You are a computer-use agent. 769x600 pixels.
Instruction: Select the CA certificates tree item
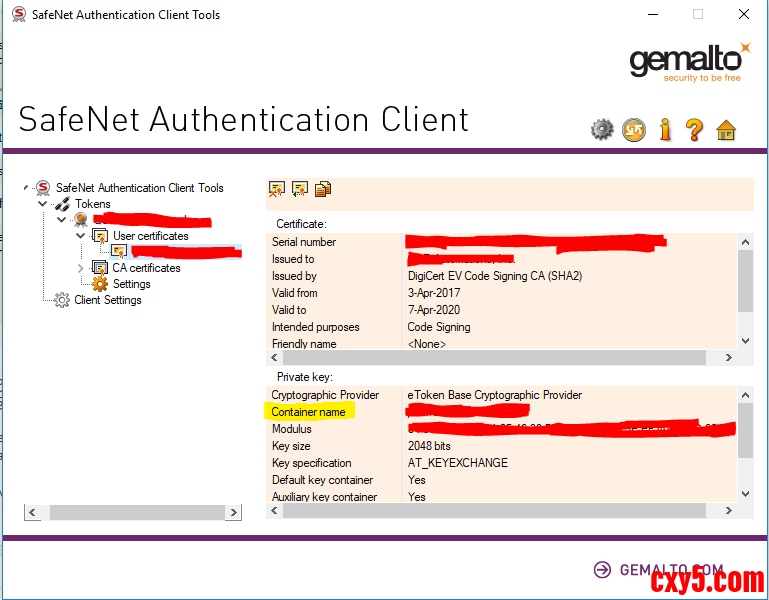(146, 268)
